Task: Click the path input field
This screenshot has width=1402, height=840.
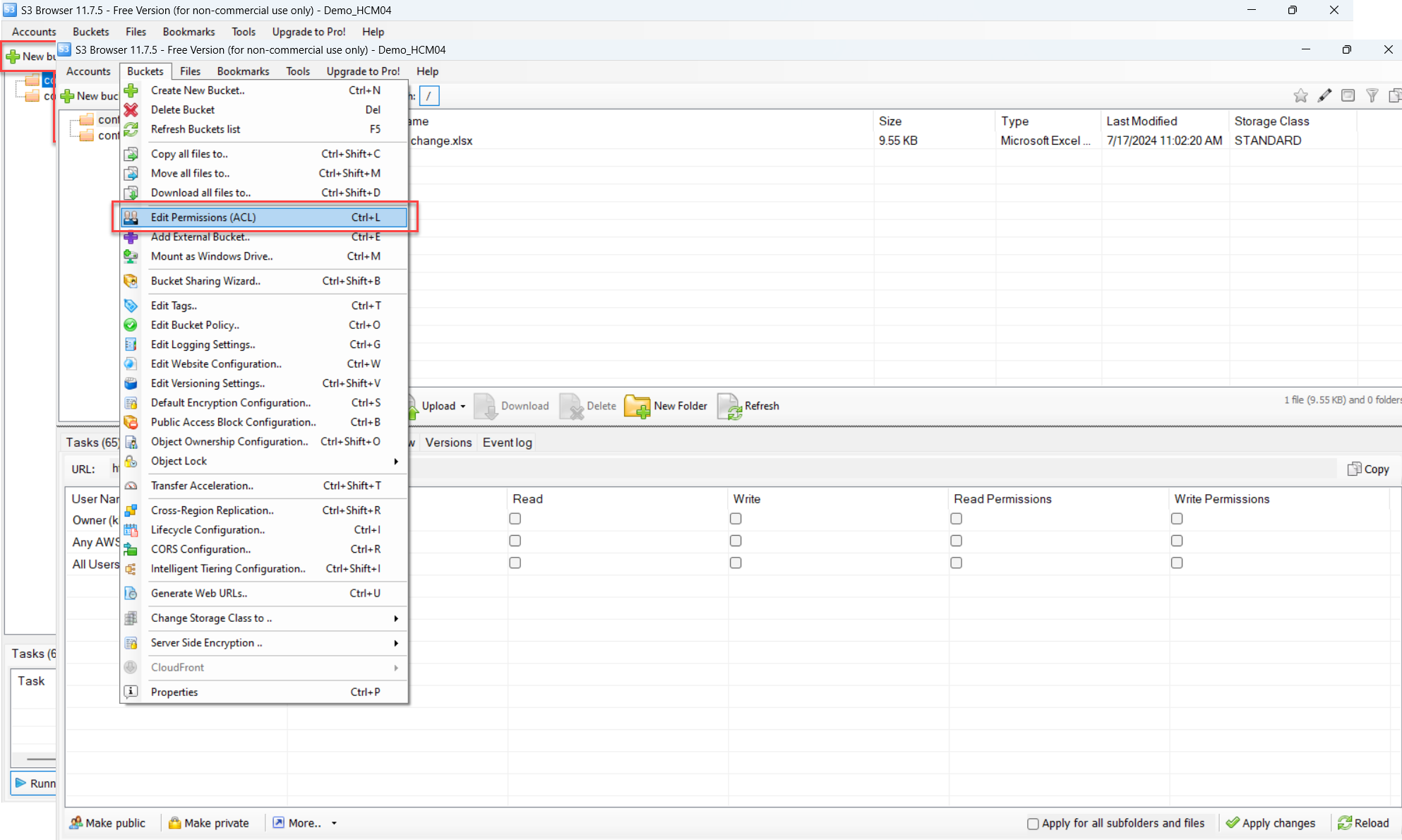Action: [x=429, y=96]
